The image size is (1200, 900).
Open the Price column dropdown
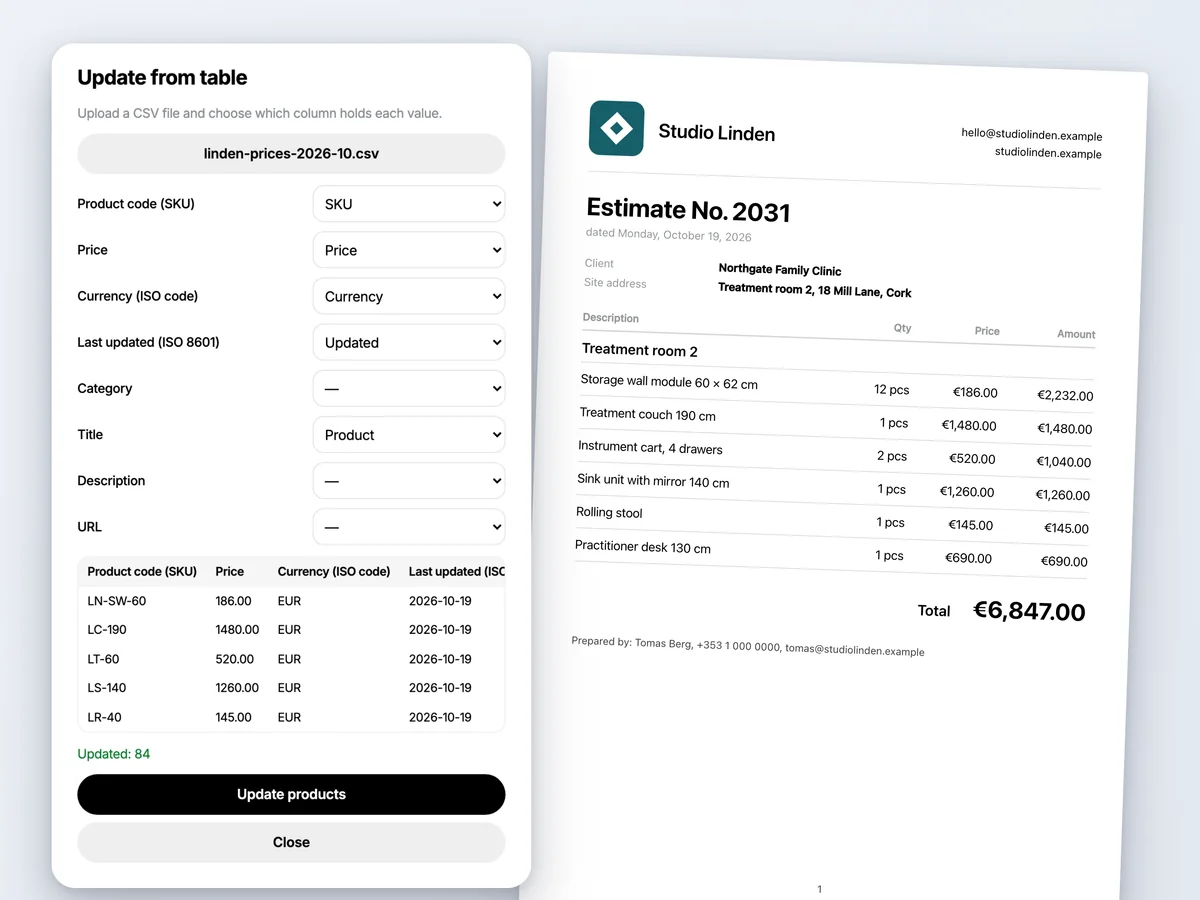[409, 250]
